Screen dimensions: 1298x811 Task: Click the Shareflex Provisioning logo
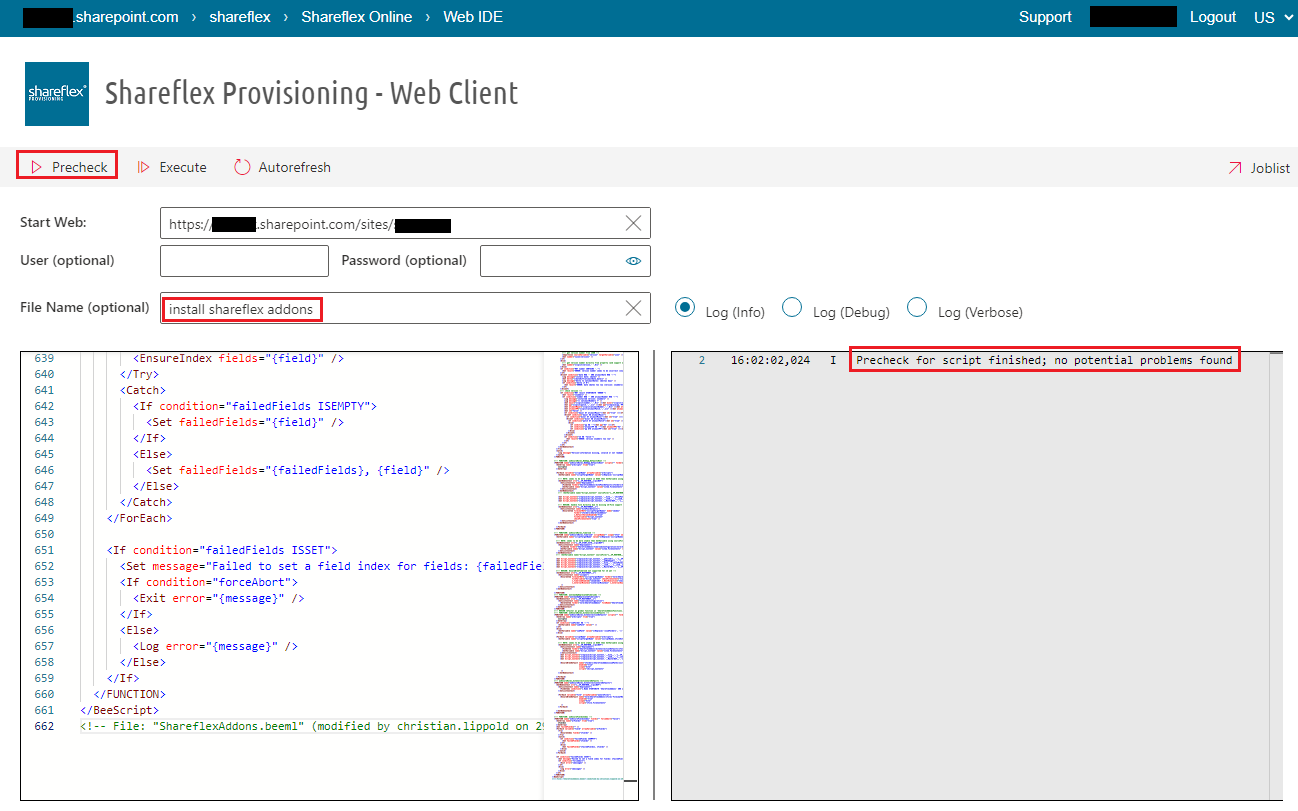[x=57, y=94]
